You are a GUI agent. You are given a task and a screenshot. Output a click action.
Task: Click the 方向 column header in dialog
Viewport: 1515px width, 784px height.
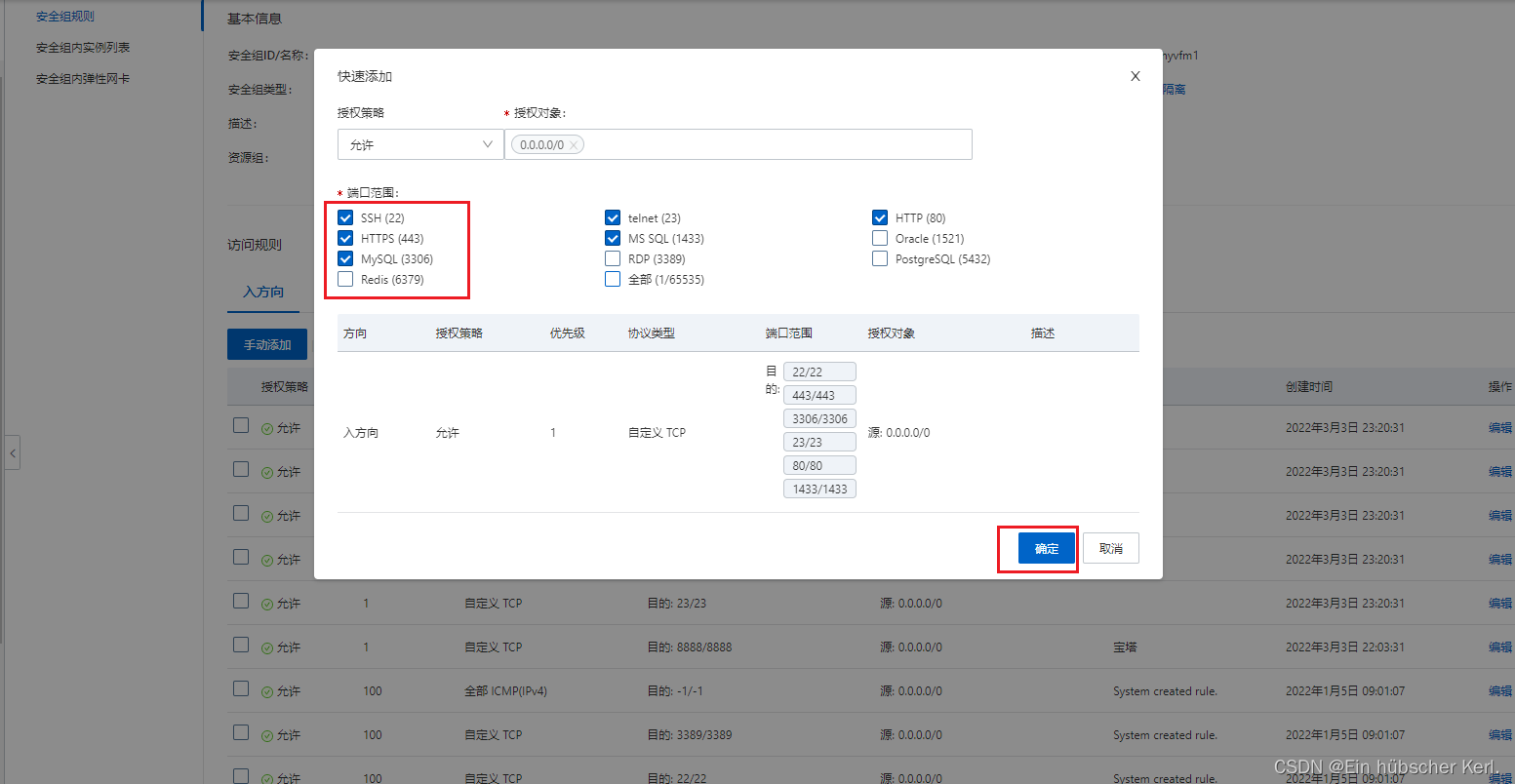tap(355, 333)
